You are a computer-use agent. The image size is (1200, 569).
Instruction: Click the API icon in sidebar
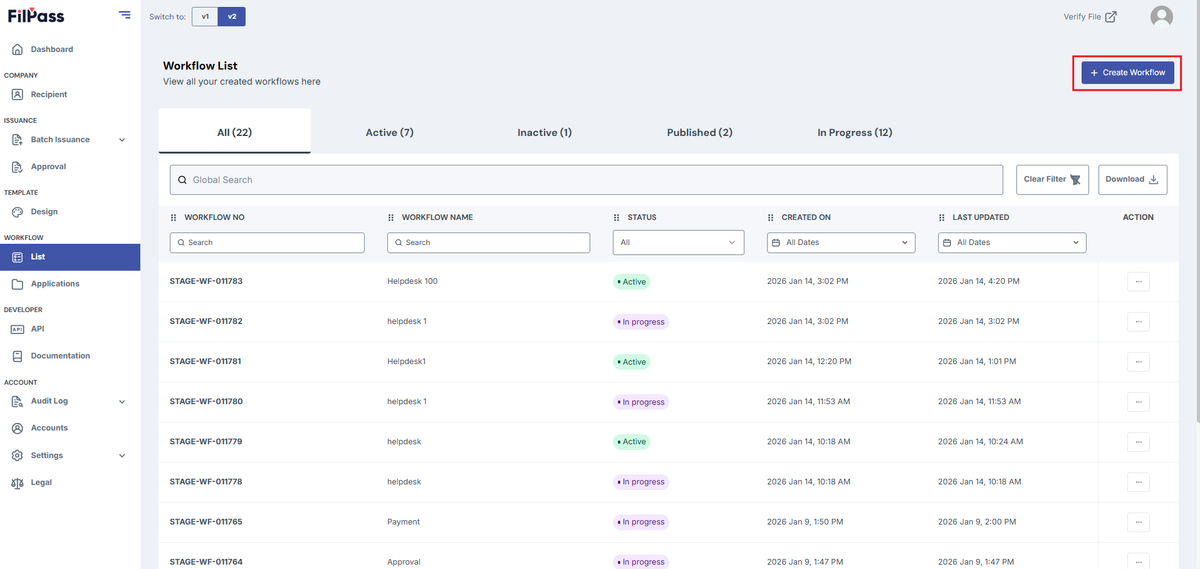(x=17, y=329)
